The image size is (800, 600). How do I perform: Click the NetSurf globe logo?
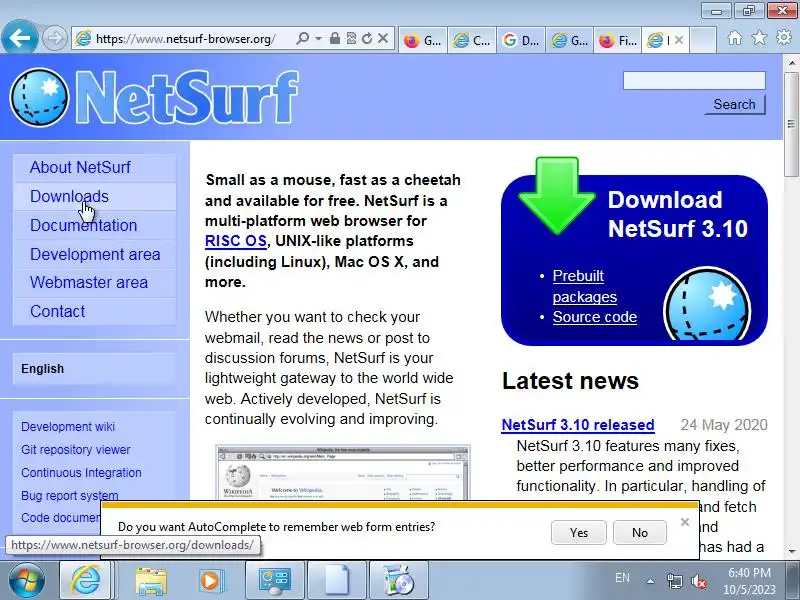39,97
